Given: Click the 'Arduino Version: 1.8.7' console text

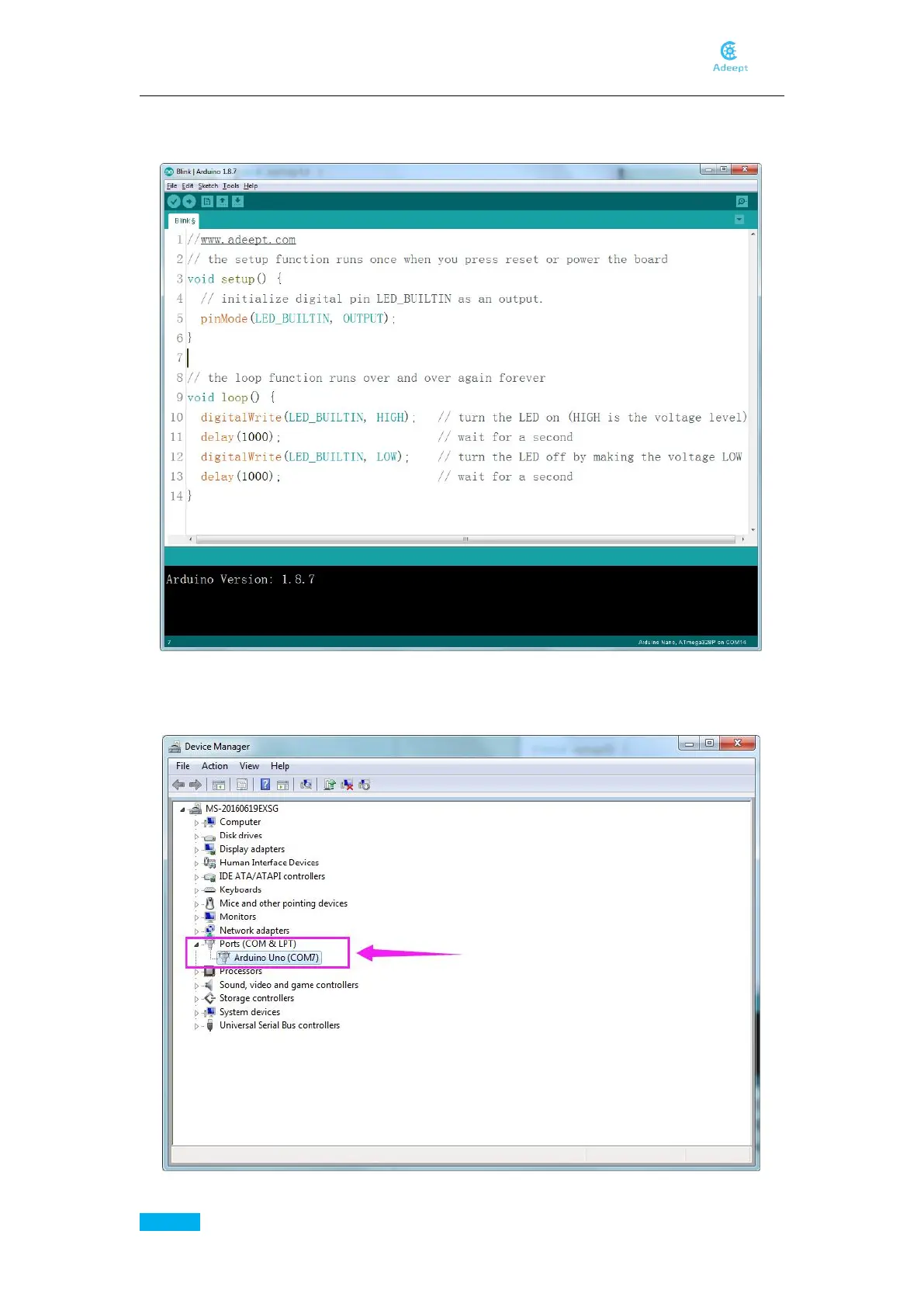Looking at the screenshot, I should point(241,579).
